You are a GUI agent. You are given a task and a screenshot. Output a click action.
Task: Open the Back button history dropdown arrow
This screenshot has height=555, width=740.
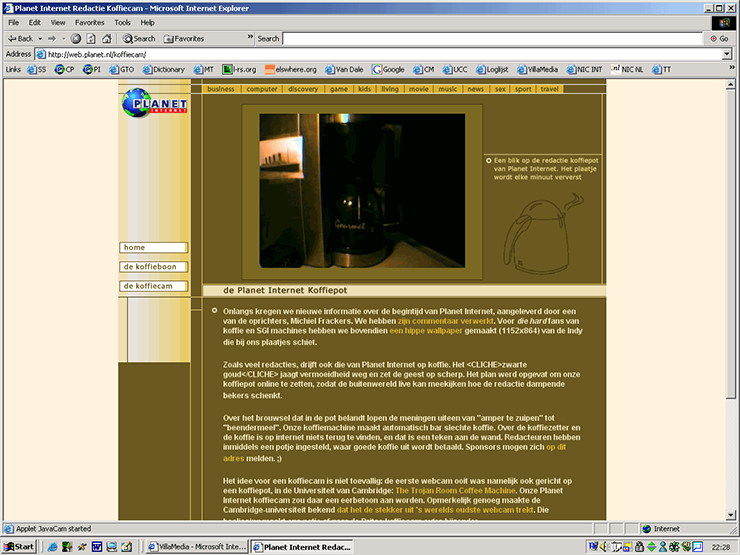click(x=38, y=38)
